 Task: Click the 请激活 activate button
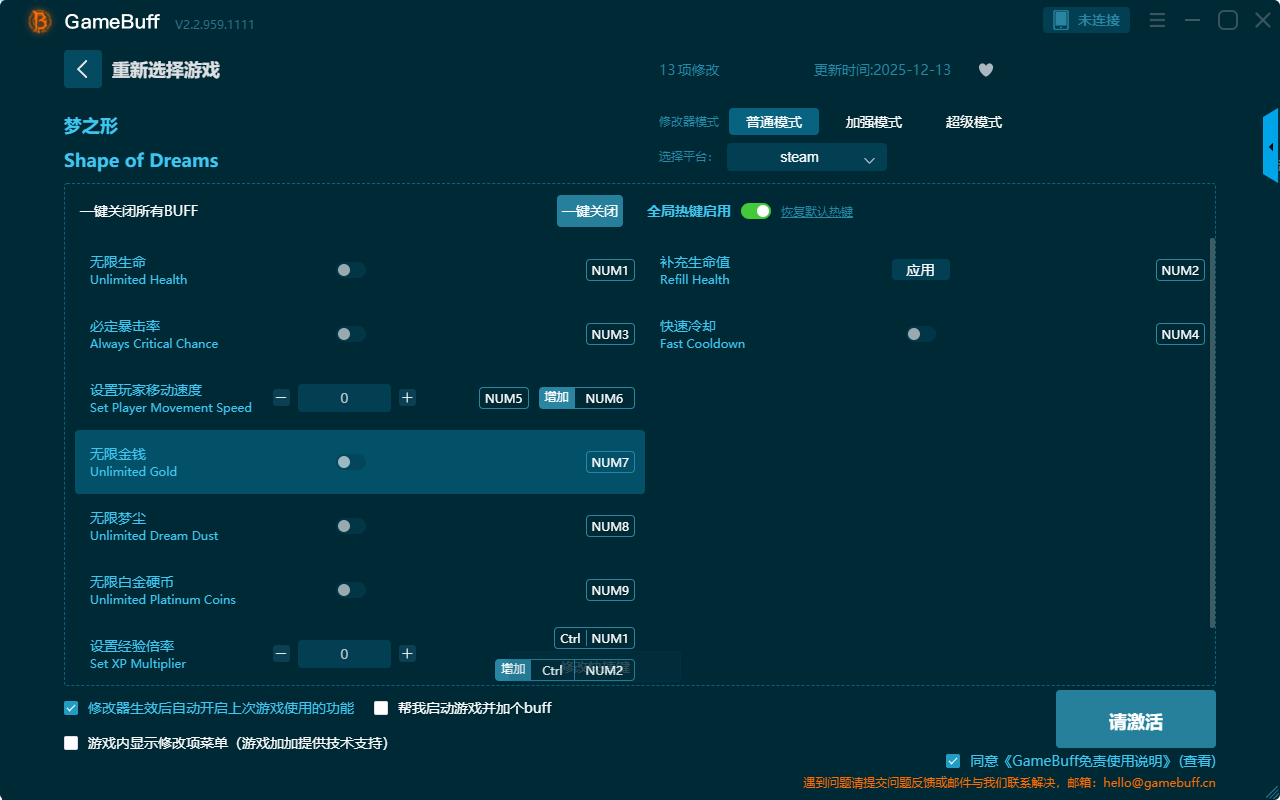[x=1135, y=719]
